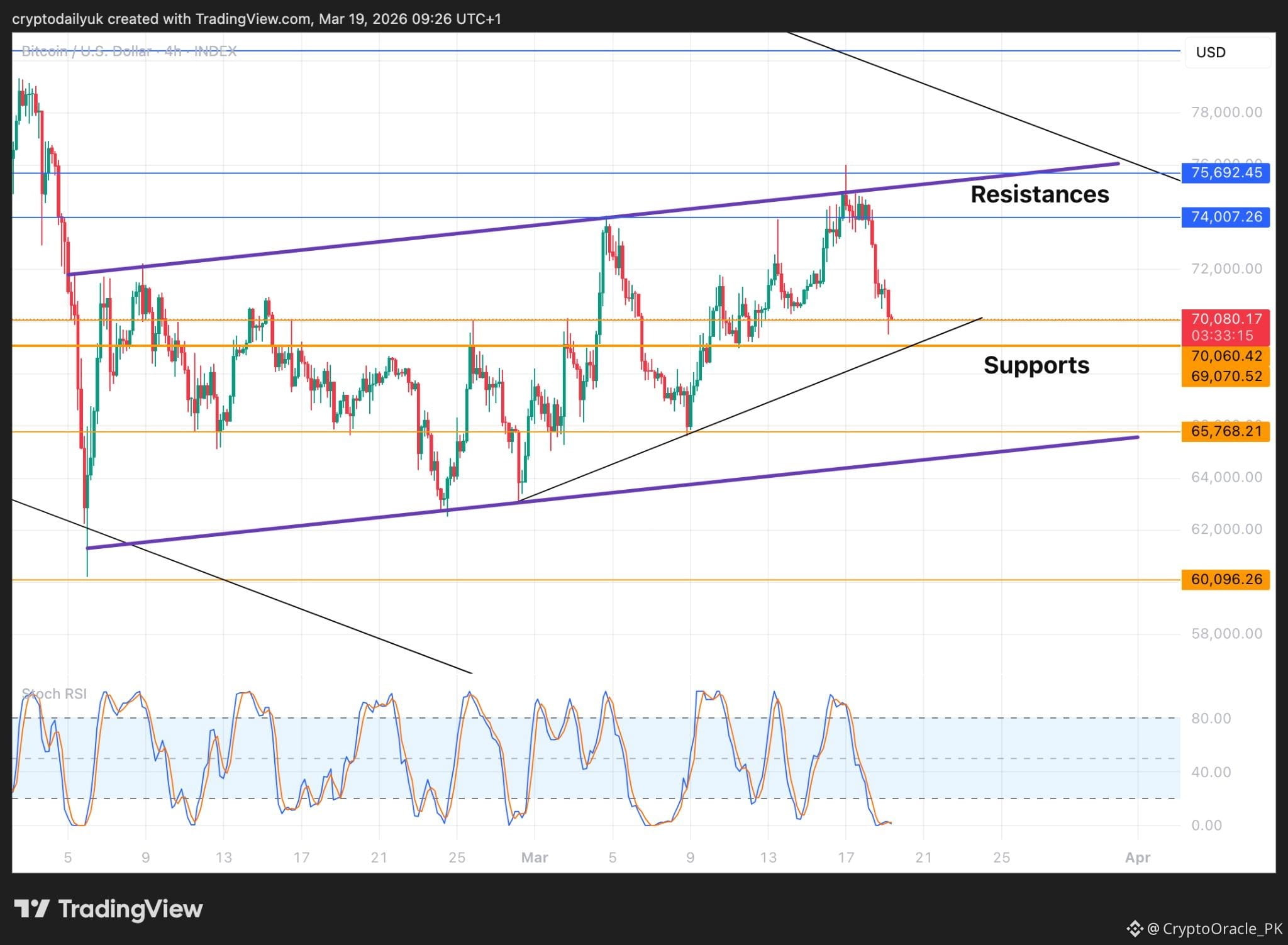Click the Supports text annotation

[x=1036, y=365]
